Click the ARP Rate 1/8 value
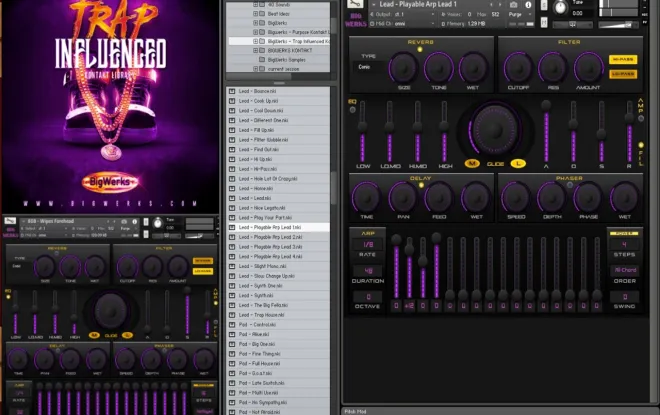Image resolution: width=660 pixels, height=415 pixels. [368, 244]
